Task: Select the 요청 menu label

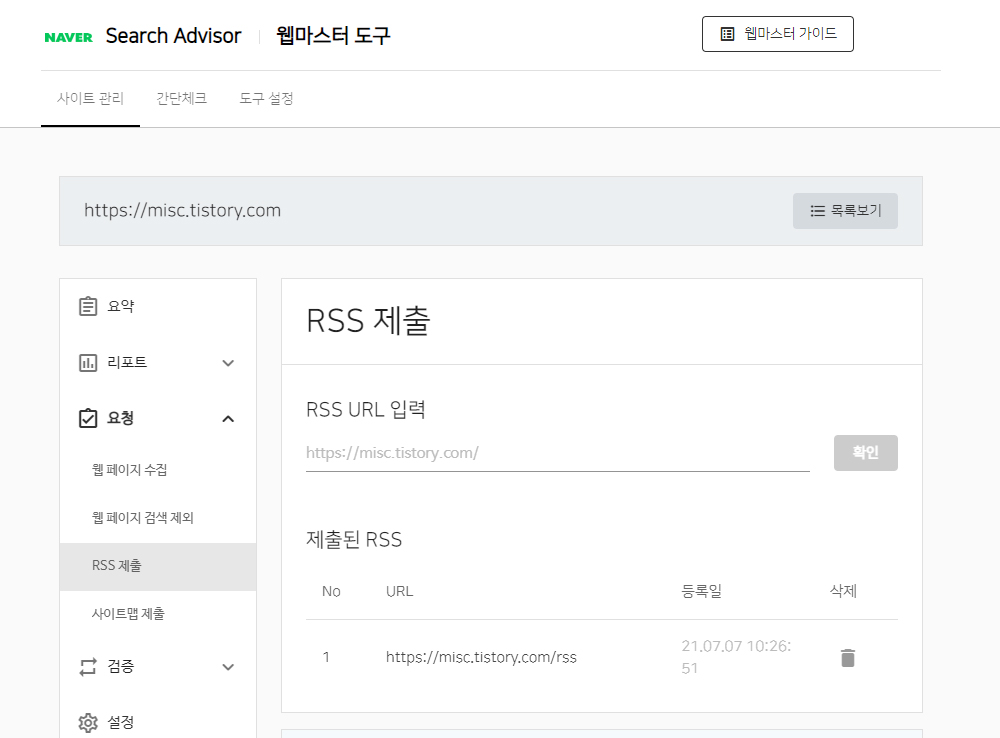Action: click(120, 418)
